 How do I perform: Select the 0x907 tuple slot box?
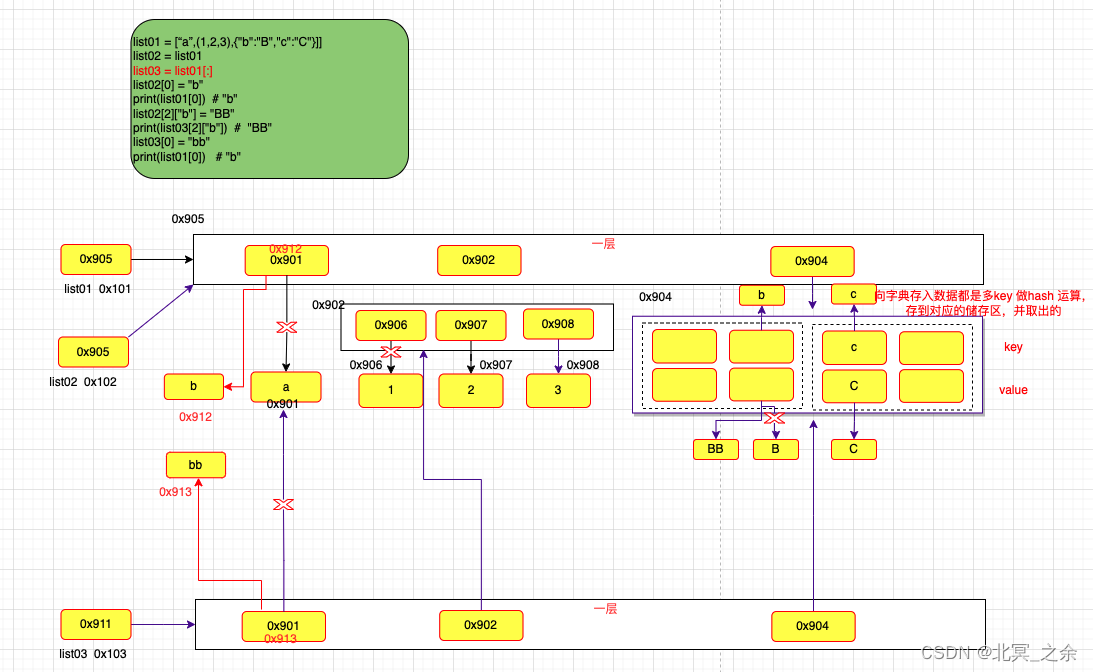[x=471, y=325]
